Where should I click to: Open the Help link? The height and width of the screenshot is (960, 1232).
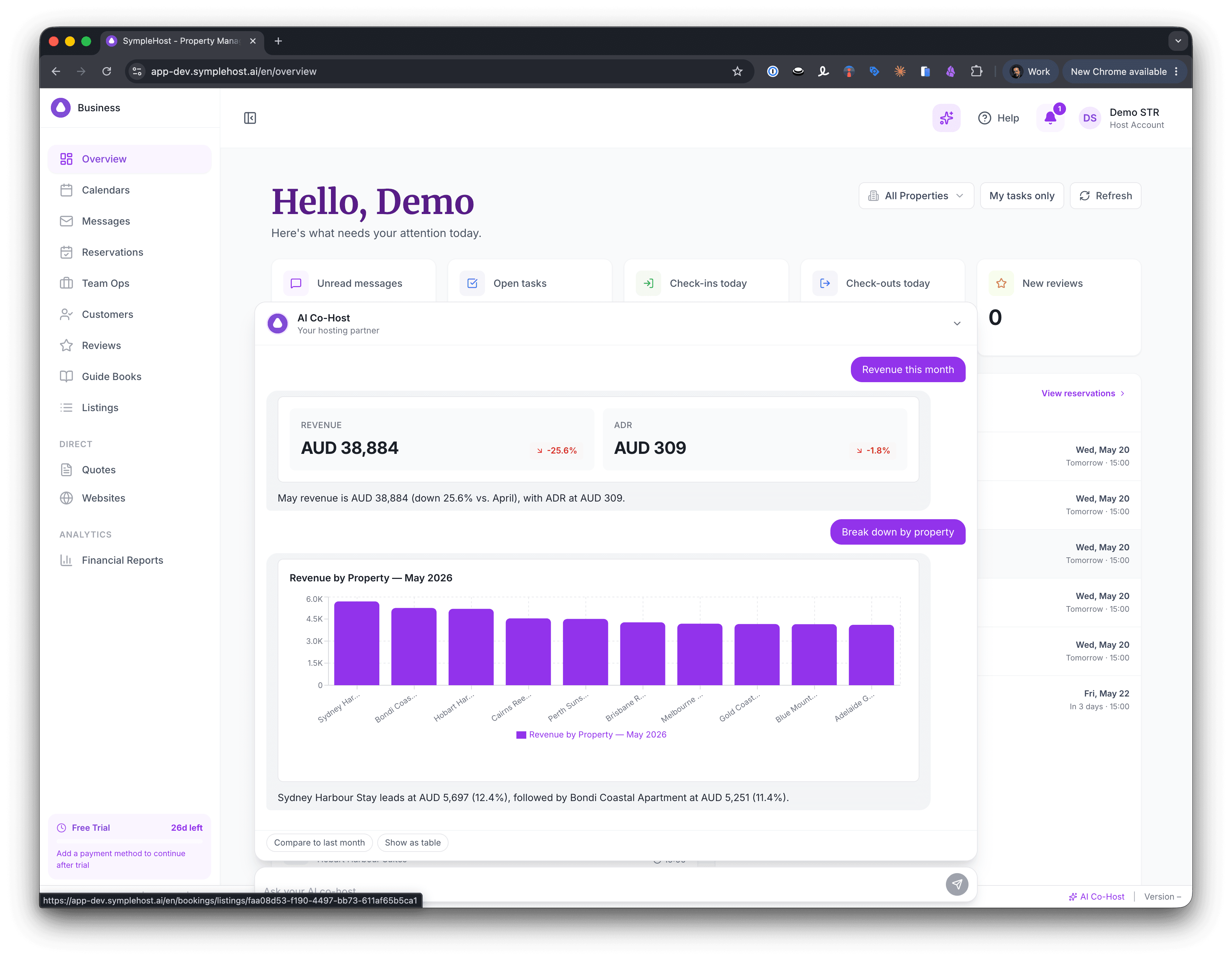pyautogui.click(x=998, y=118)
